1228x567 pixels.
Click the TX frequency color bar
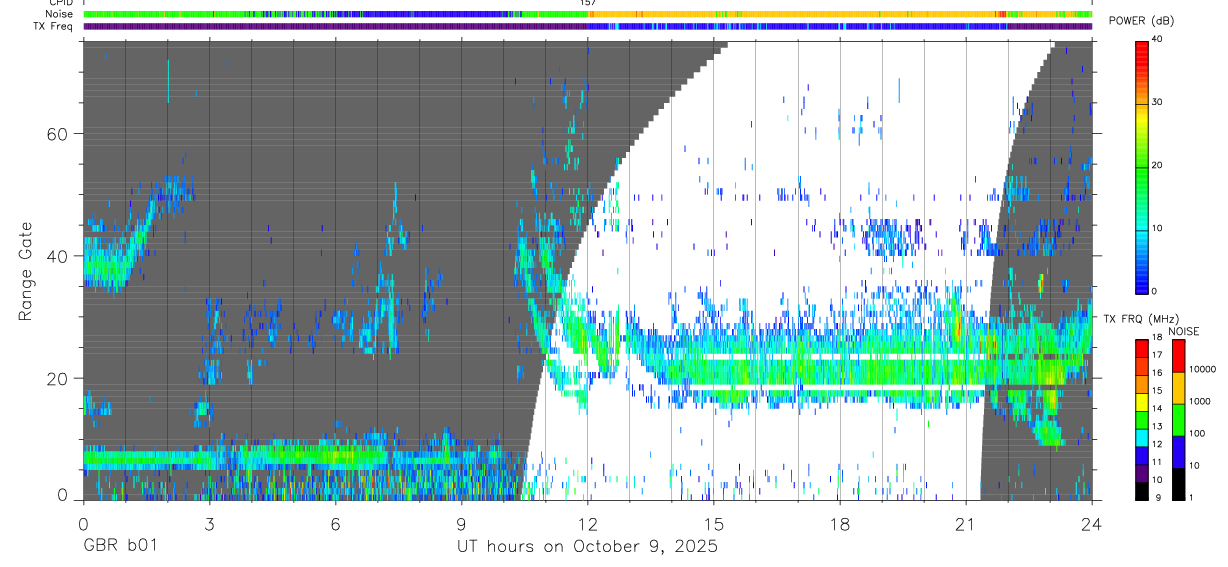(1142, 420)
